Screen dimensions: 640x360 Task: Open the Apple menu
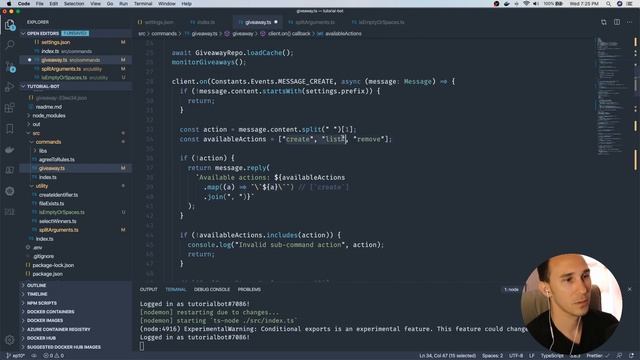click(9, 4)
